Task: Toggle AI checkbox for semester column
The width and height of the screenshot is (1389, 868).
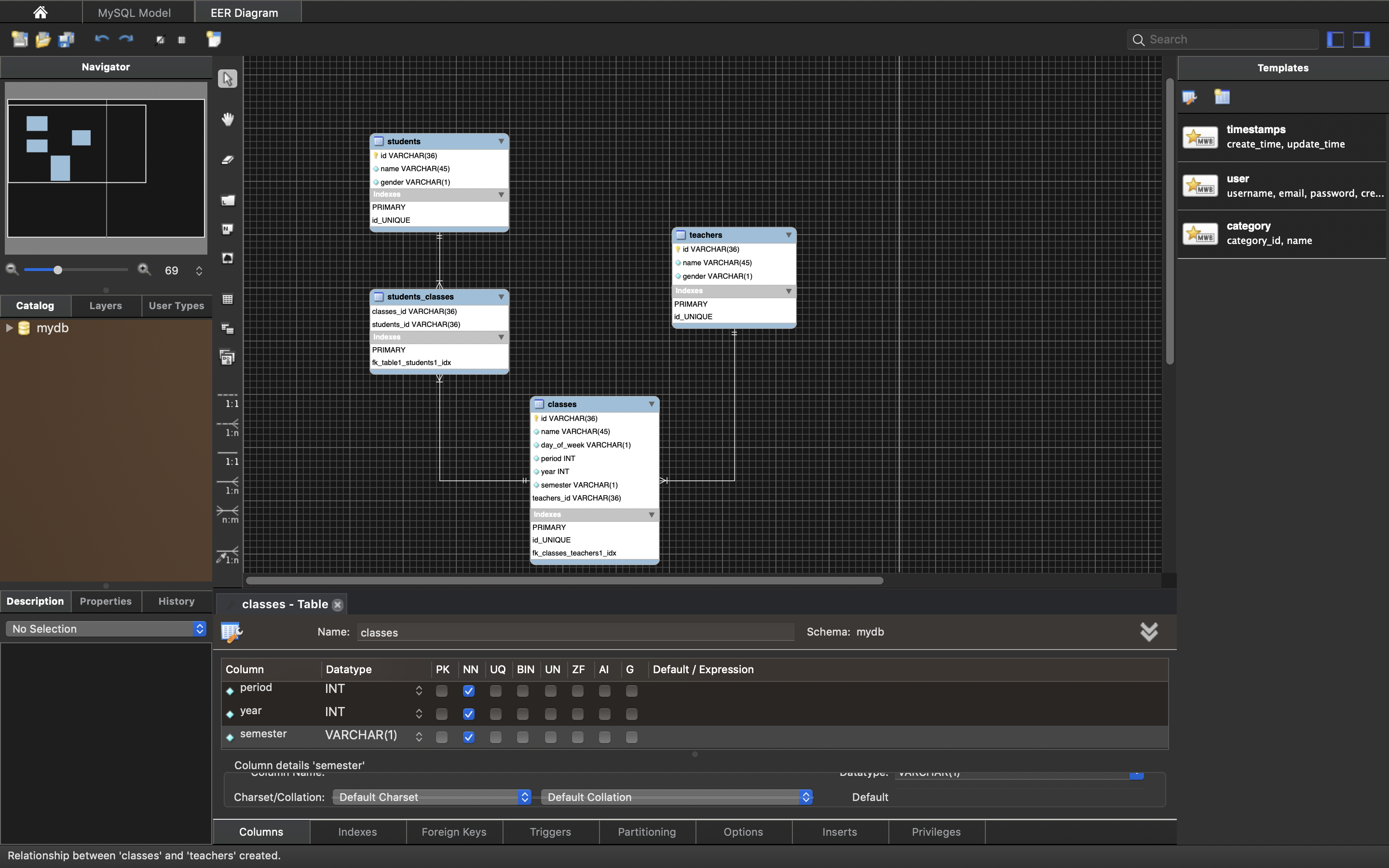Action: (x=604, y=737)
